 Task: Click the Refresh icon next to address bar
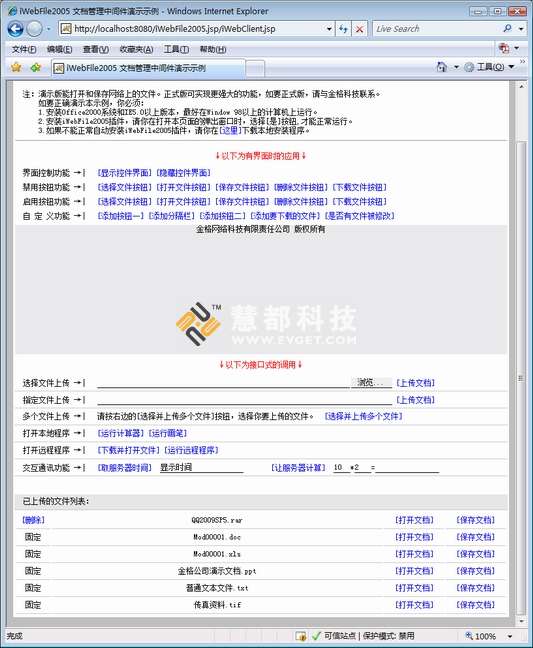pos(343,29)
